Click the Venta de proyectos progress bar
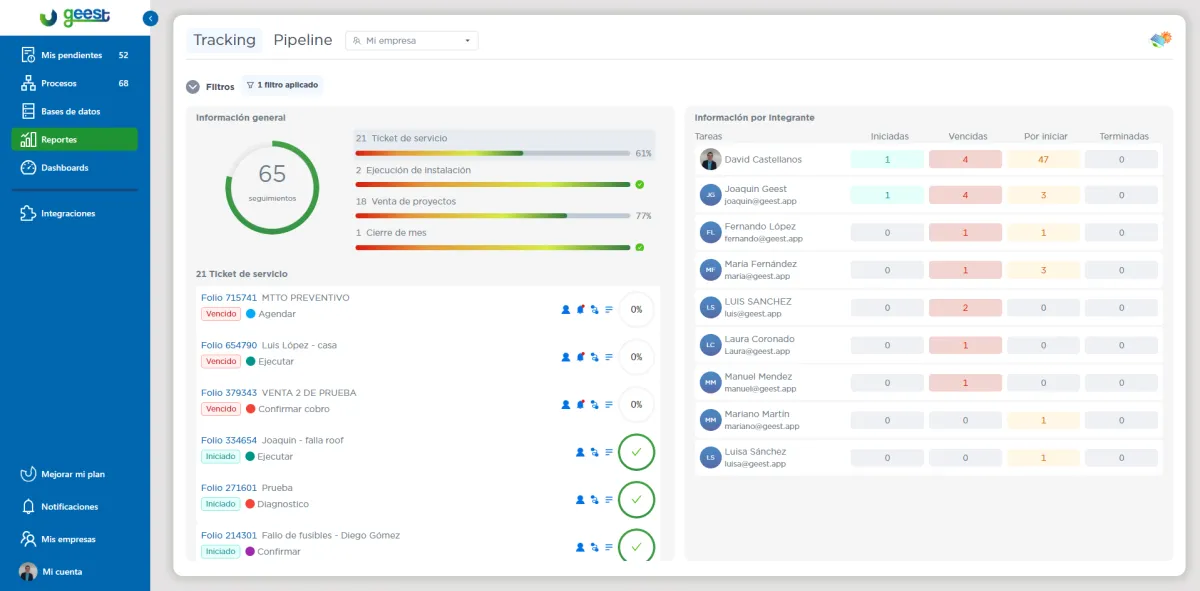 click(x=493, y=215)
